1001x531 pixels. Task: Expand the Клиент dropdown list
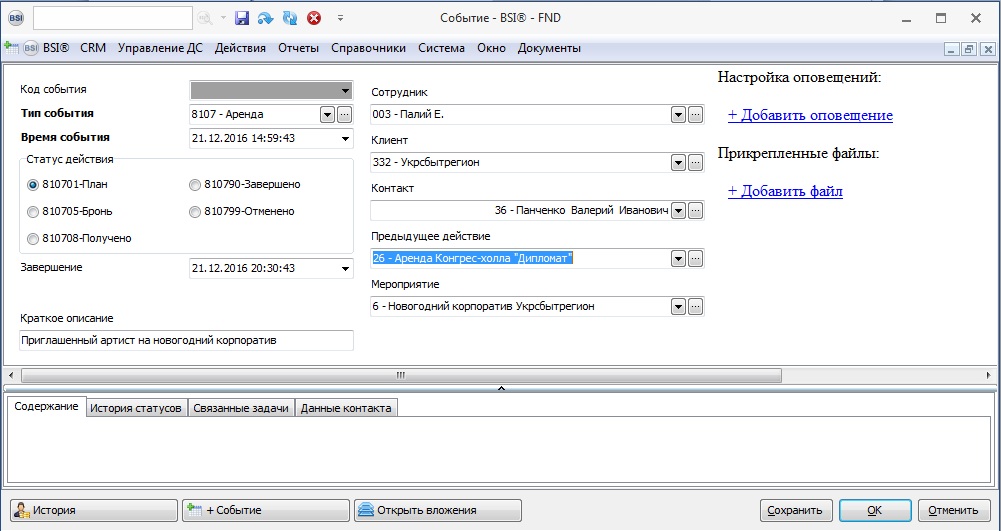[678, 163]
